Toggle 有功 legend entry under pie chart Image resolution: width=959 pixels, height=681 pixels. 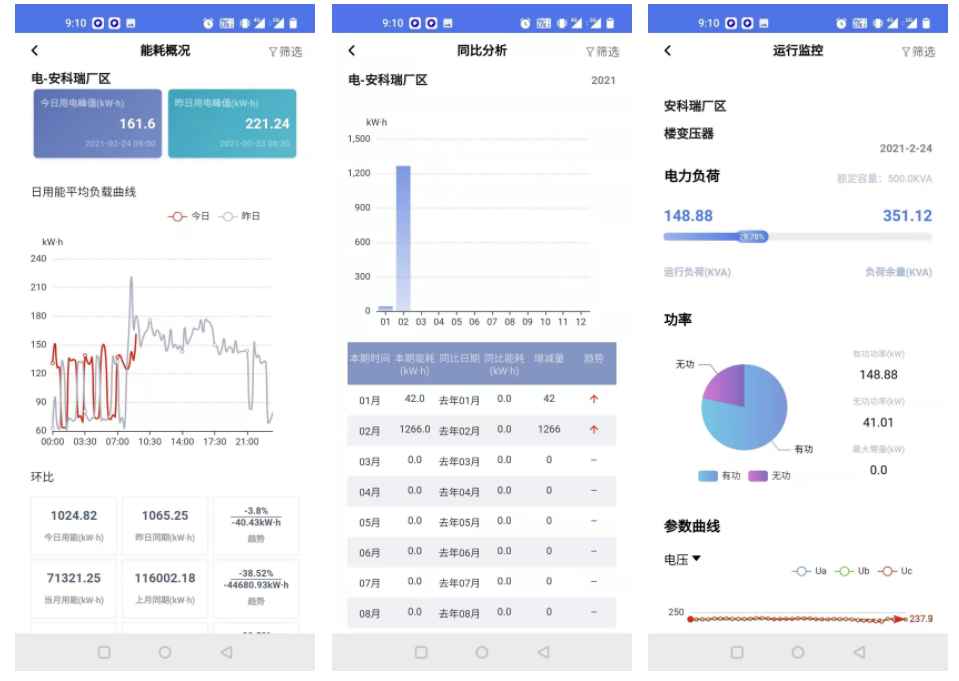pyautogui.click(x=719, y=476)
